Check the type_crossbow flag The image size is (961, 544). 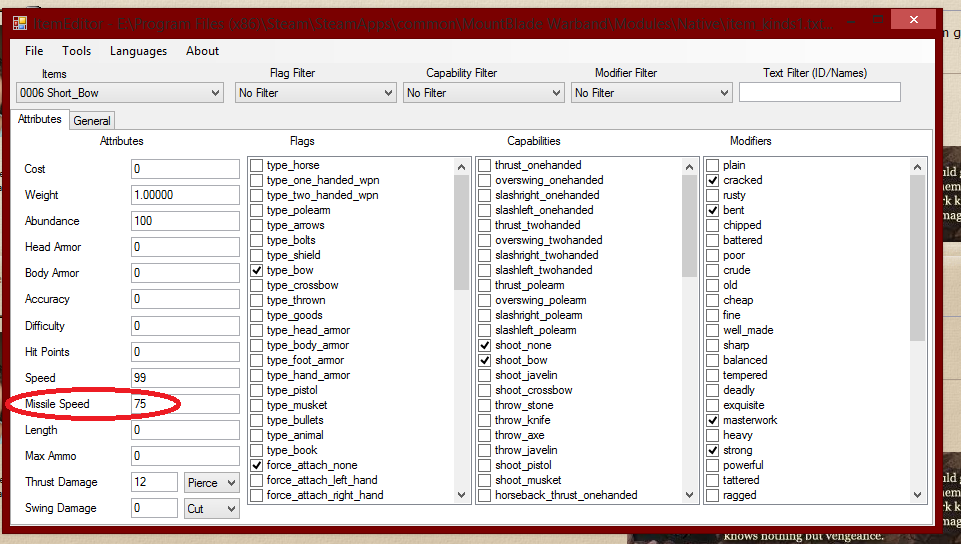coord(257,285)
